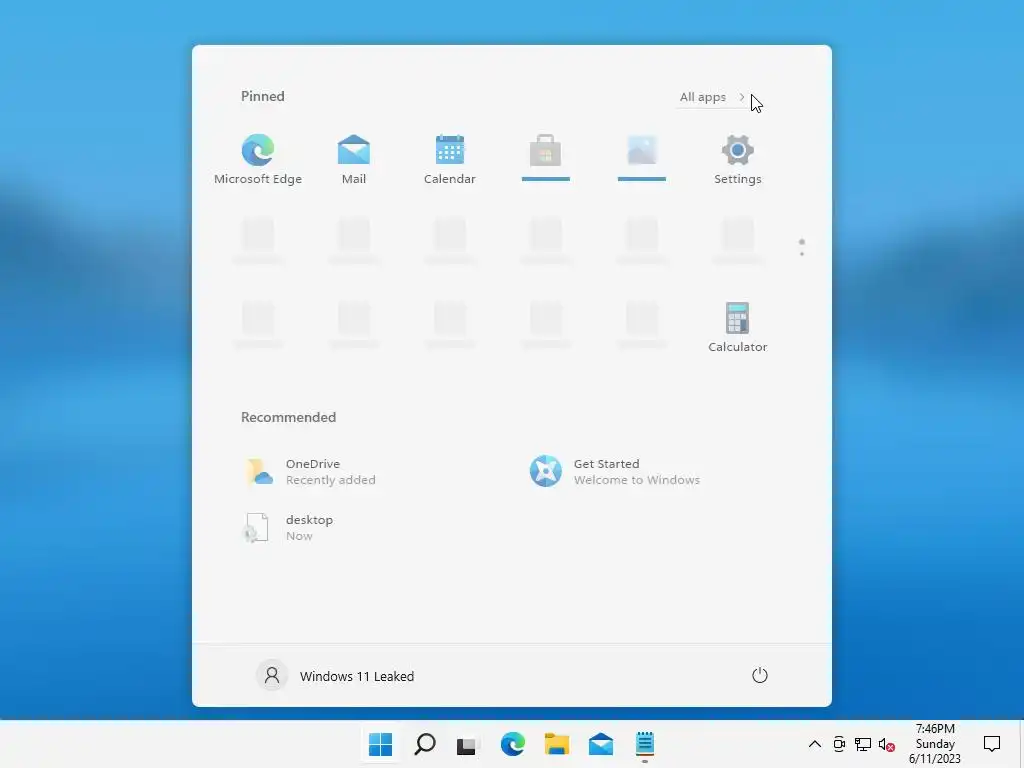Open network status tray icon
The height and width of the screenshot is (768, 1024).
[x=863, y=744]
